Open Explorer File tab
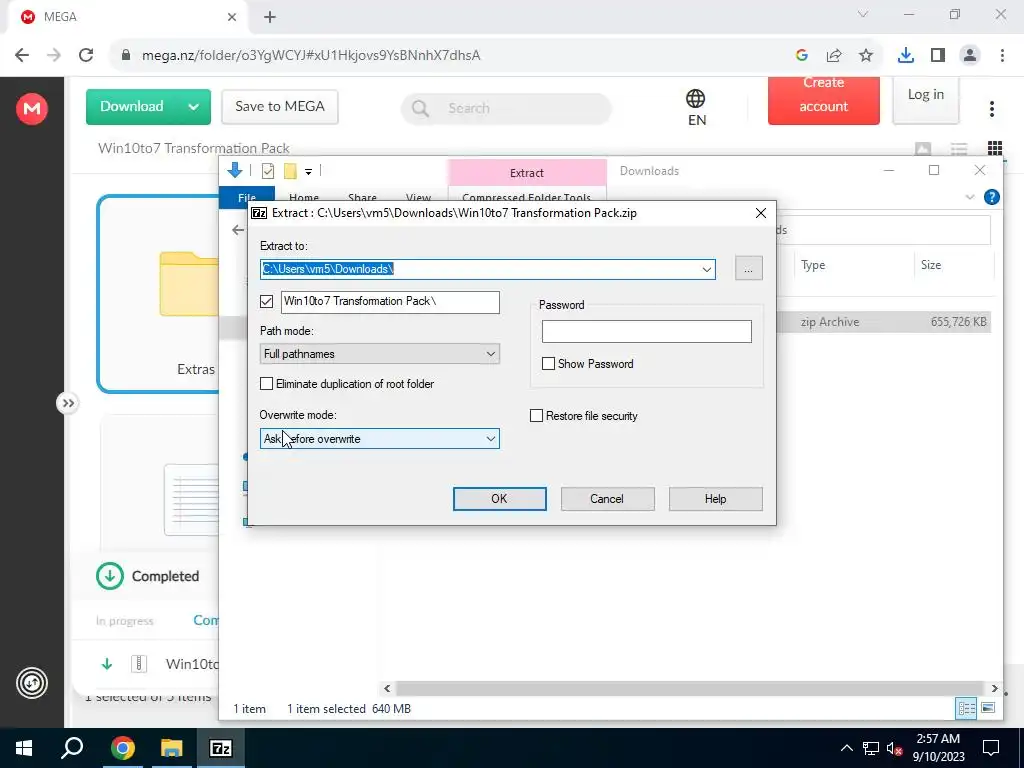The image size is (1024, 768). (247, 196)
